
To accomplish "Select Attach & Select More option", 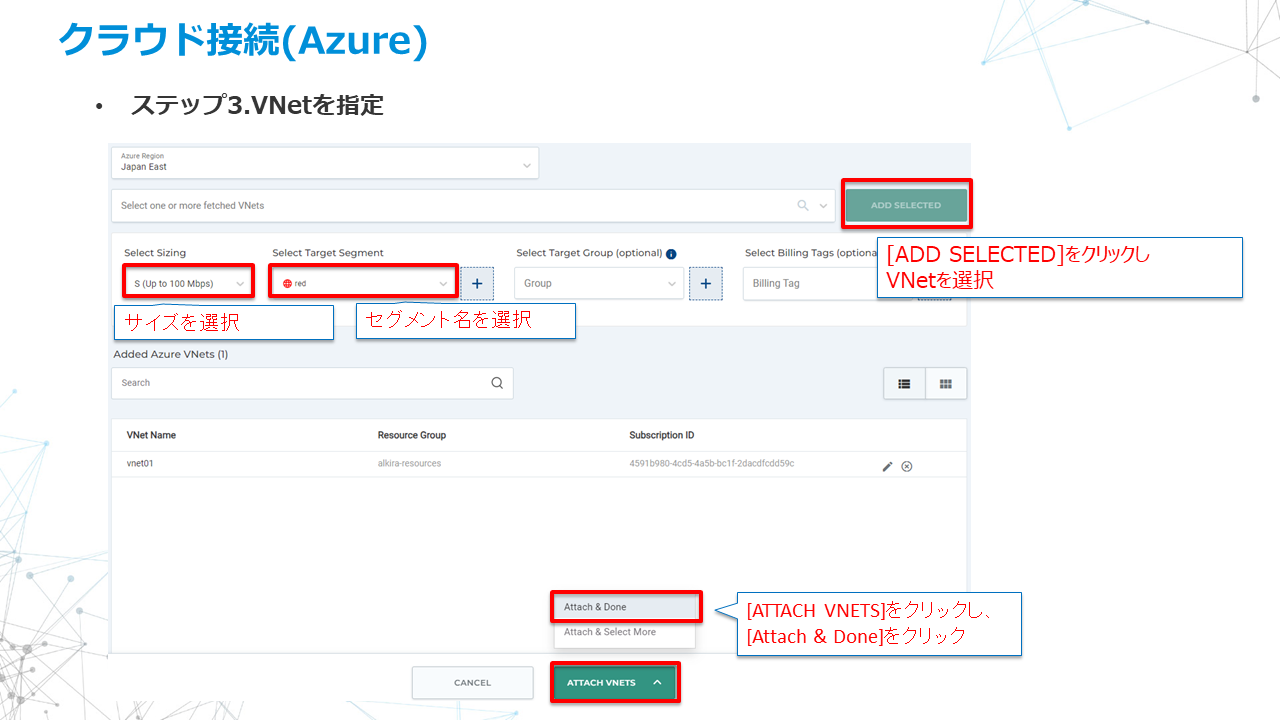I will point(625,632).
